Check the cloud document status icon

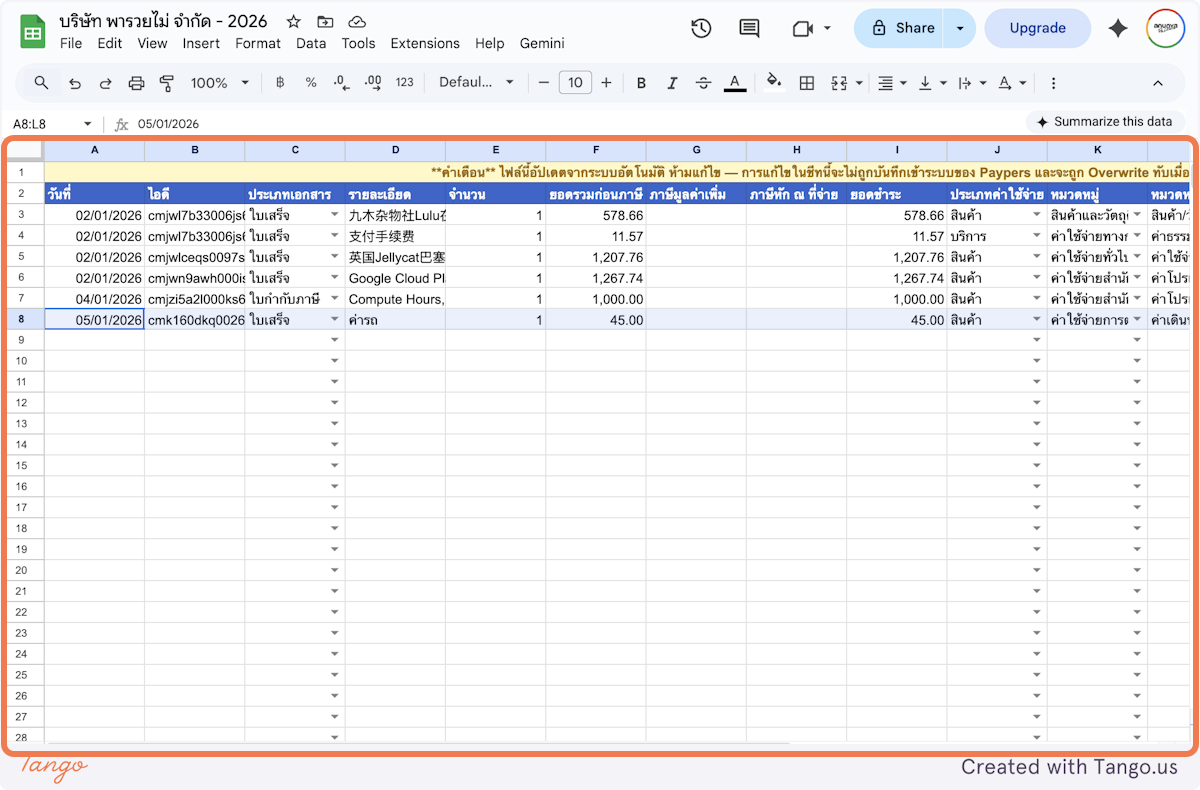[x=357, y=21]
